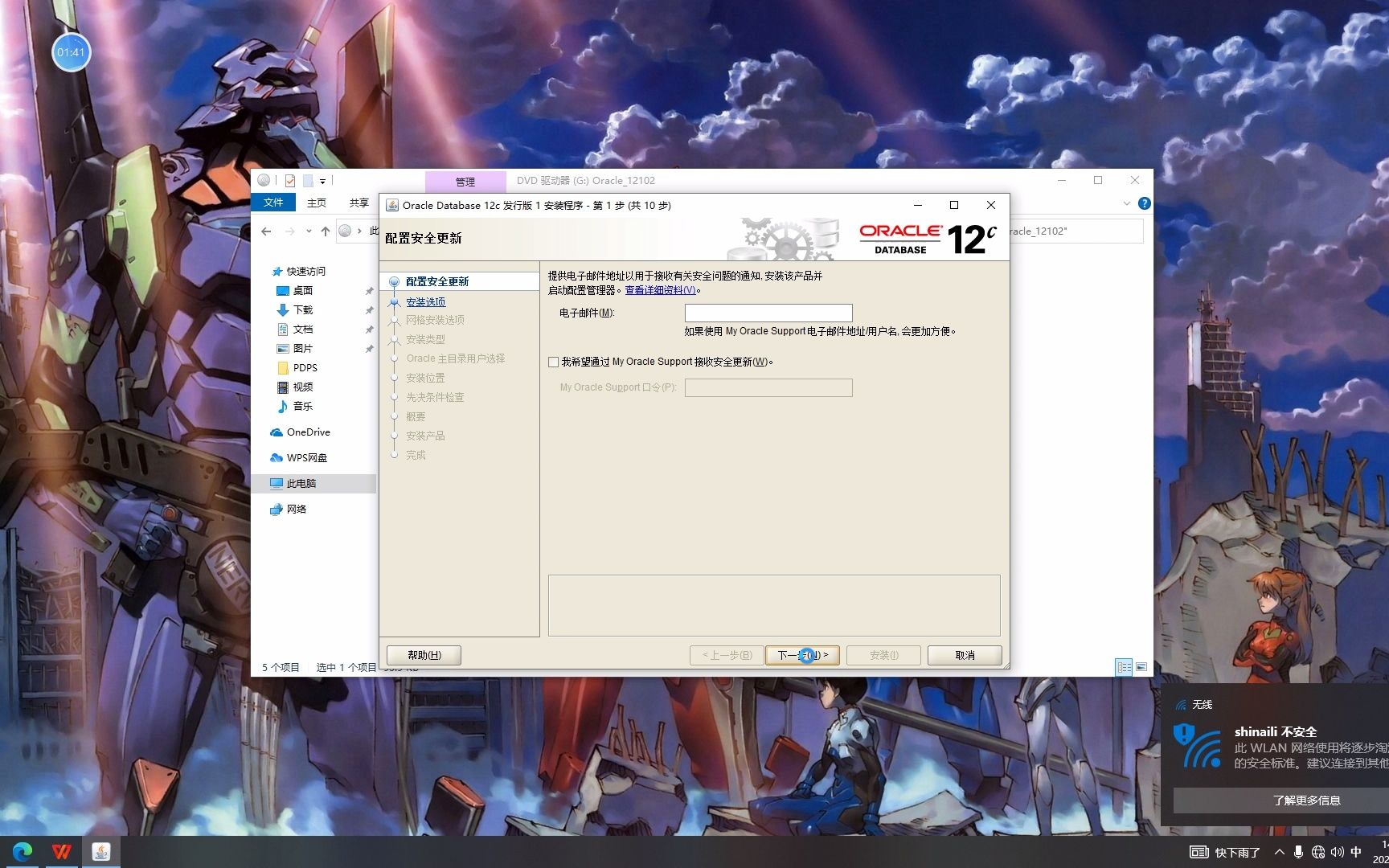The image size is (1389, 868).
Task: Unpin 文档 using its pin icon
Action: point(369,330)
